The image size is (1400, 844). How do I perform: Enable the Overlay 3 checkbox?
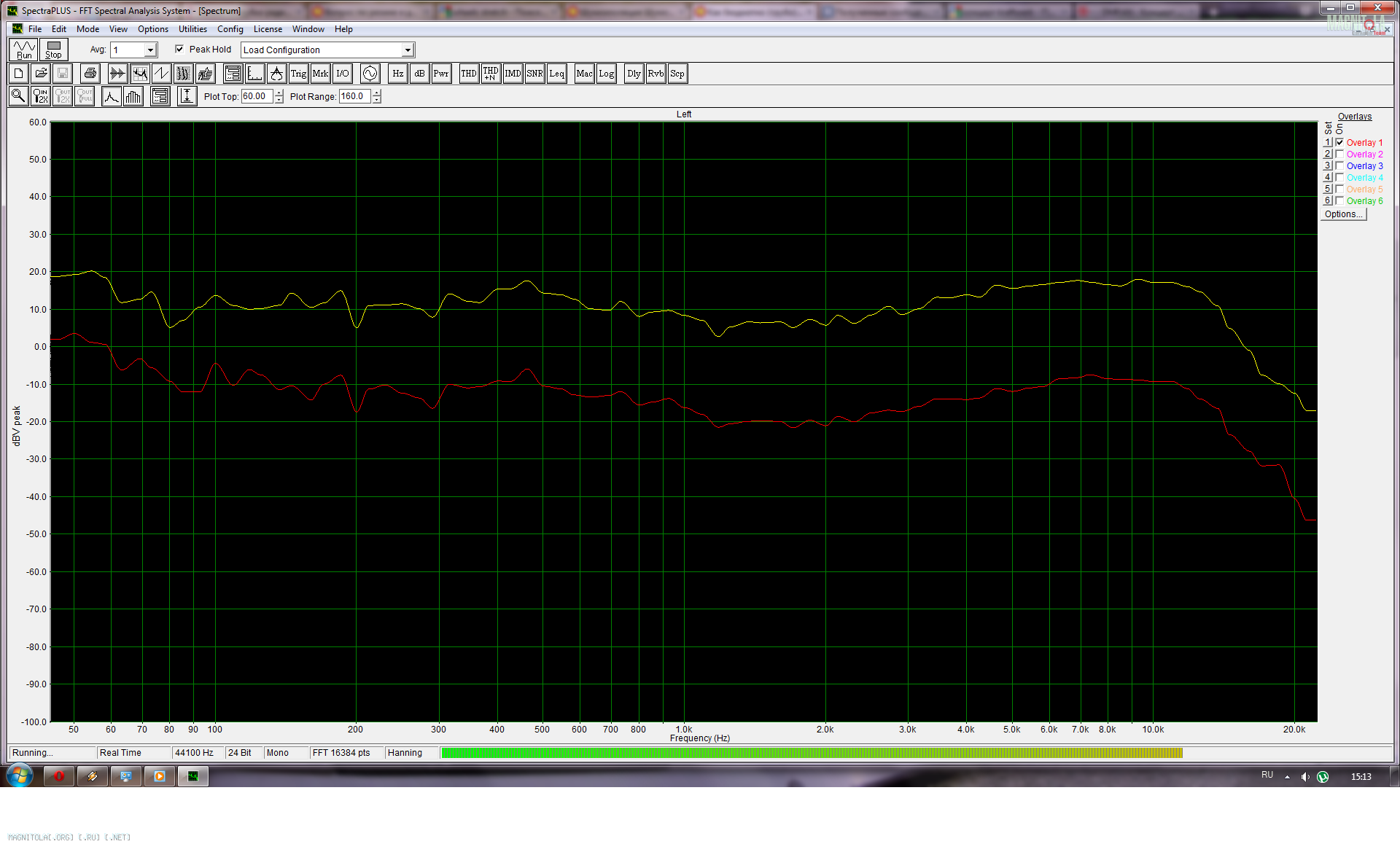[x=1339, y=165]
